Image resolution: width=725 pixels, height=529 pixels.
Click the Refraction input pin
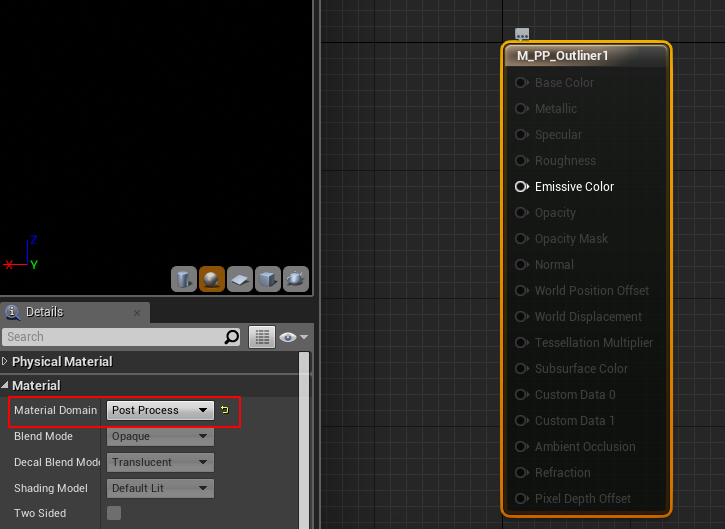(522, 473)
